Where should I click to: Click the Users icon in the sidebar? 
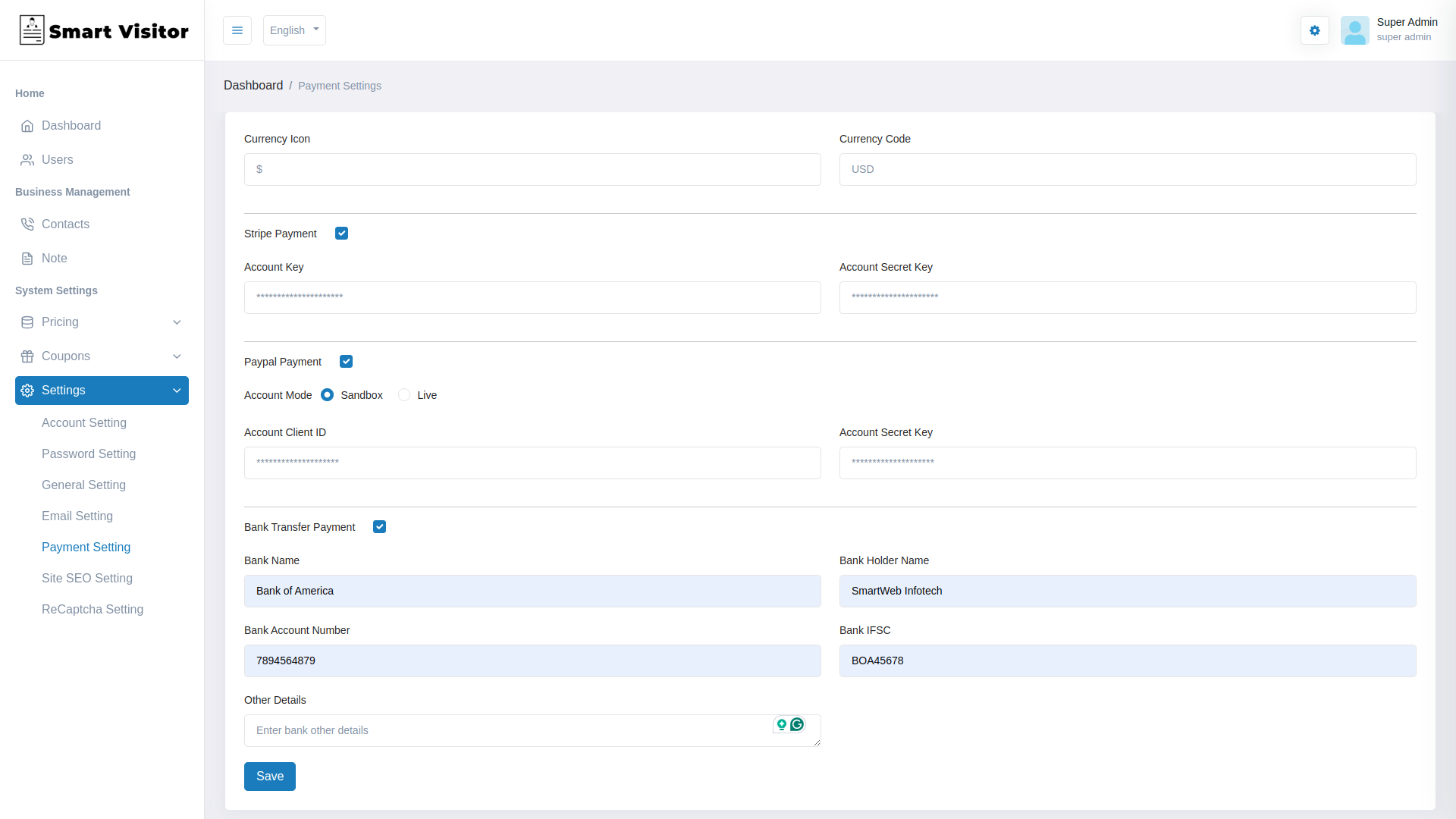coord(27,159)
